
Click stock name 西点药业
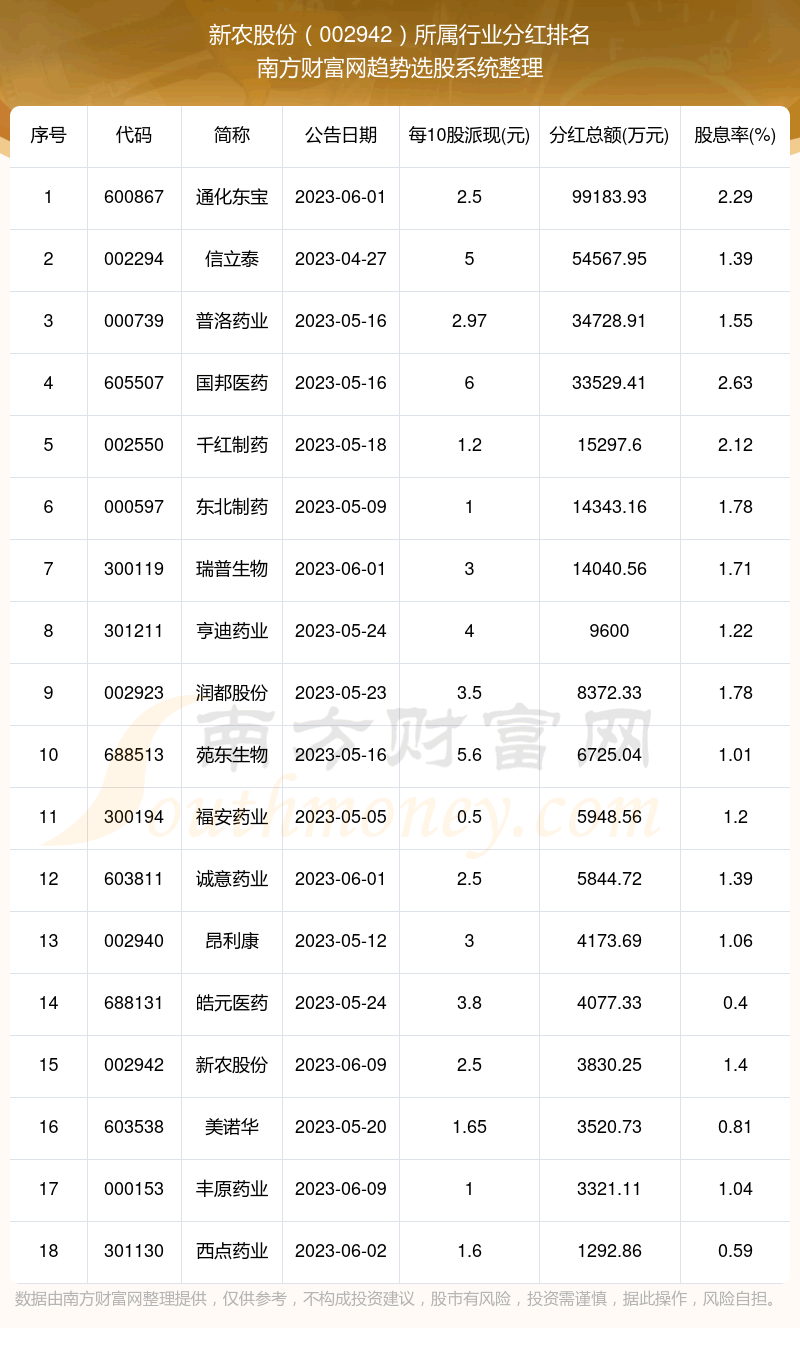[232, 1251]
